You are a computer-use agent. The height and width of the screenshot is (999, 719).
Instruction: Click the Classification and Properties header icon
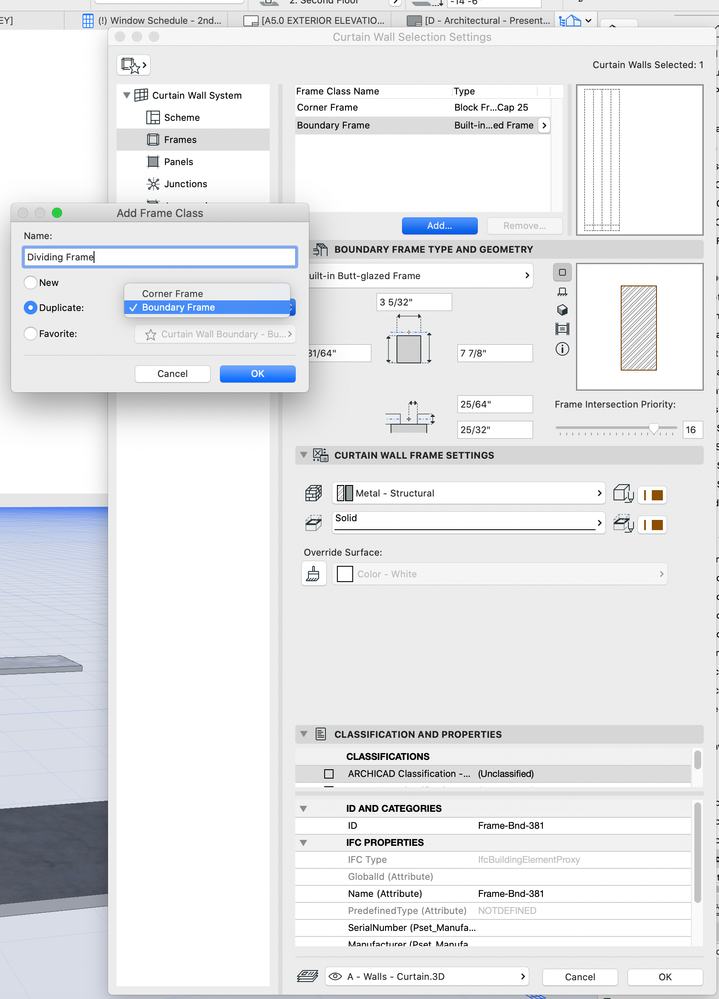pos(321,734)
